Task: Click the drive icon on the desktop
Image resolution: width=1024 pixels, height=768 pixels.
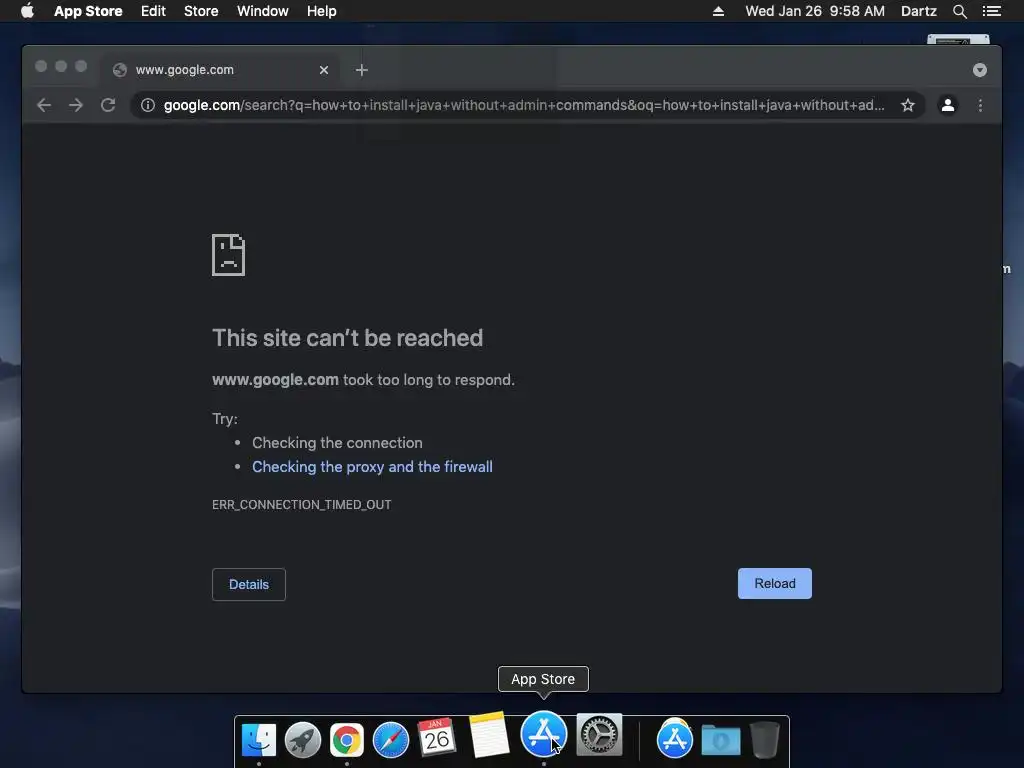Action: point(958,39)
